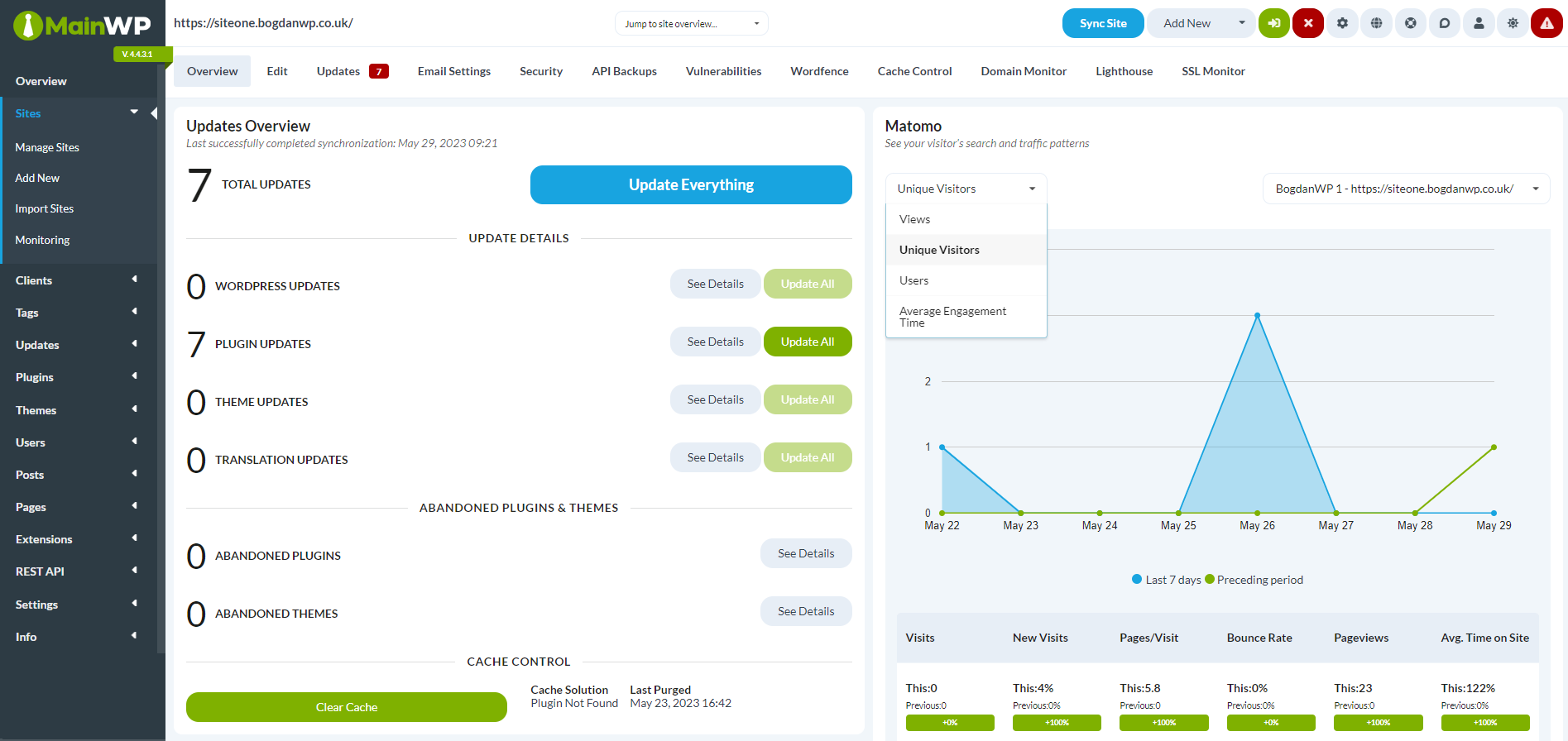Expand Tags in the sidebar
This screenshot has width=1568, height=741.
[x=134, y=312]
